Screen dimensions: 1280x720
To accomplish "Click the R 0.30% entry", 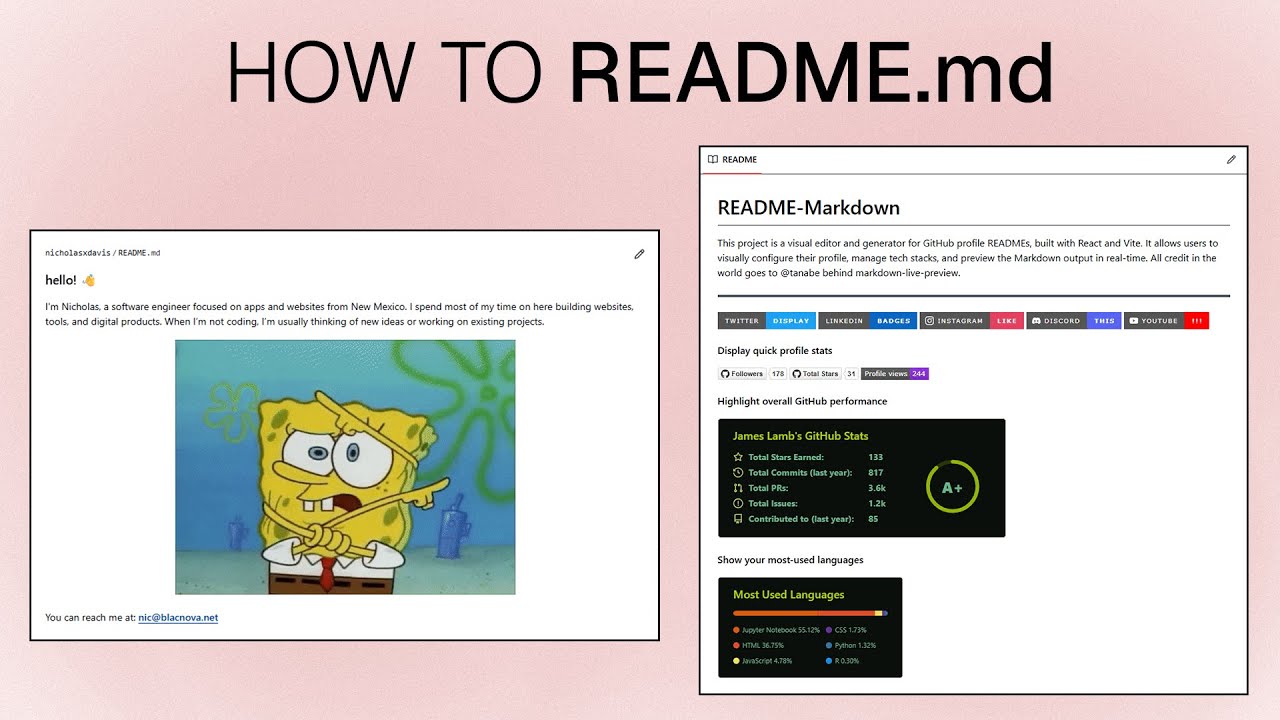I will [x=842, y=661].
